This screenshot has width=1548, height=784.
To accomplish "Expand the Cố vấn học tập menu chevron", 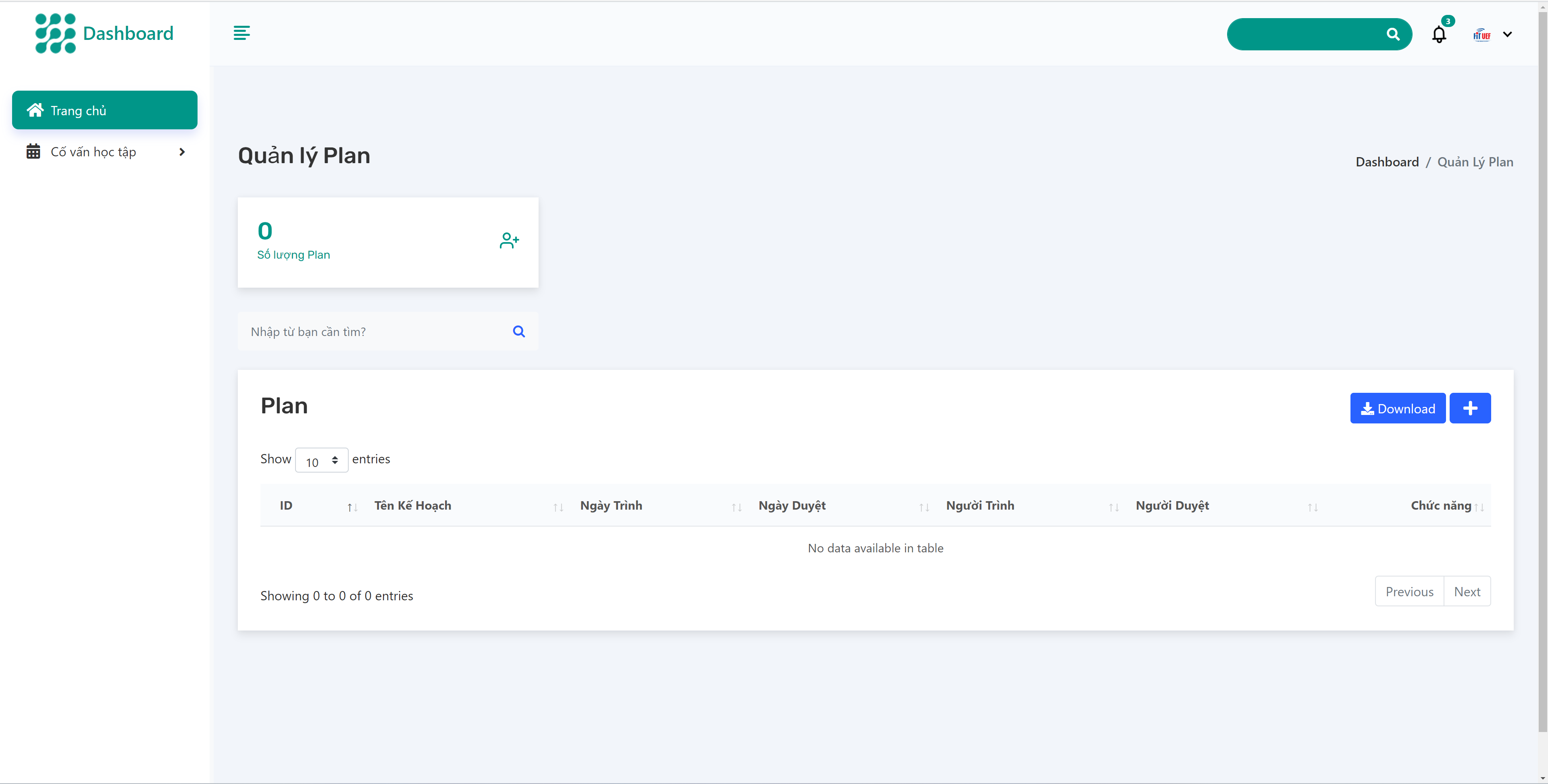I will 181,152.
